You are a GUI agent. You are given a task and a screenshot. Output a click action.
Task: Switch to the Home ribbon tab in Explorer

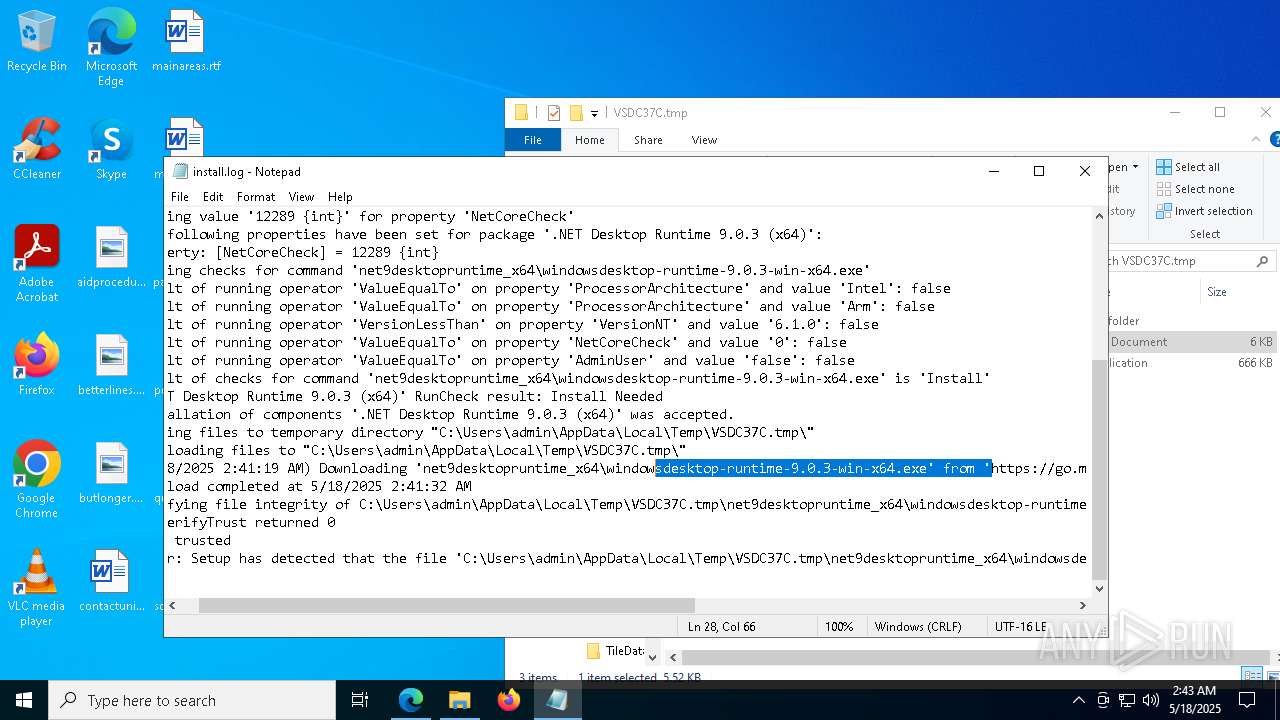[589, 140]
